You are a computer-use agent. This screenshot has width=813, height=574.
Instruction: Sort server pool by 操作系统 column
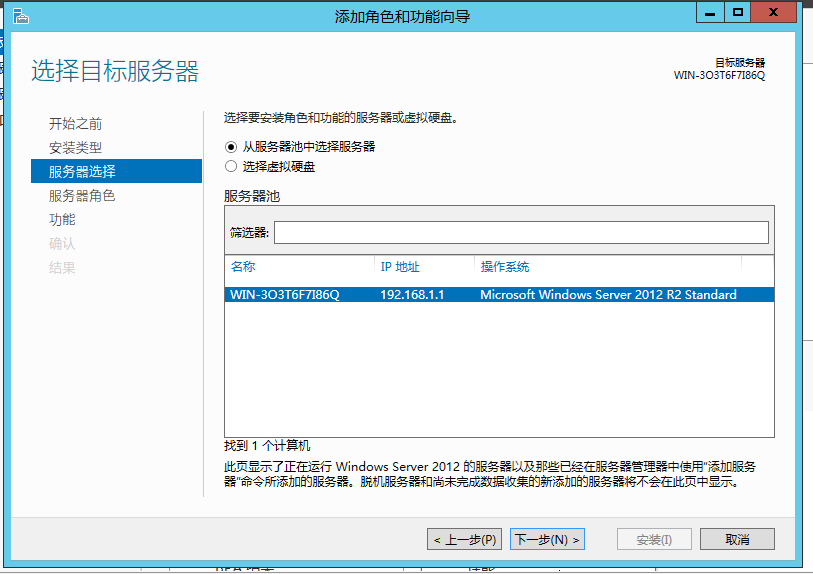pyautogui.click(x=504, y=267)
